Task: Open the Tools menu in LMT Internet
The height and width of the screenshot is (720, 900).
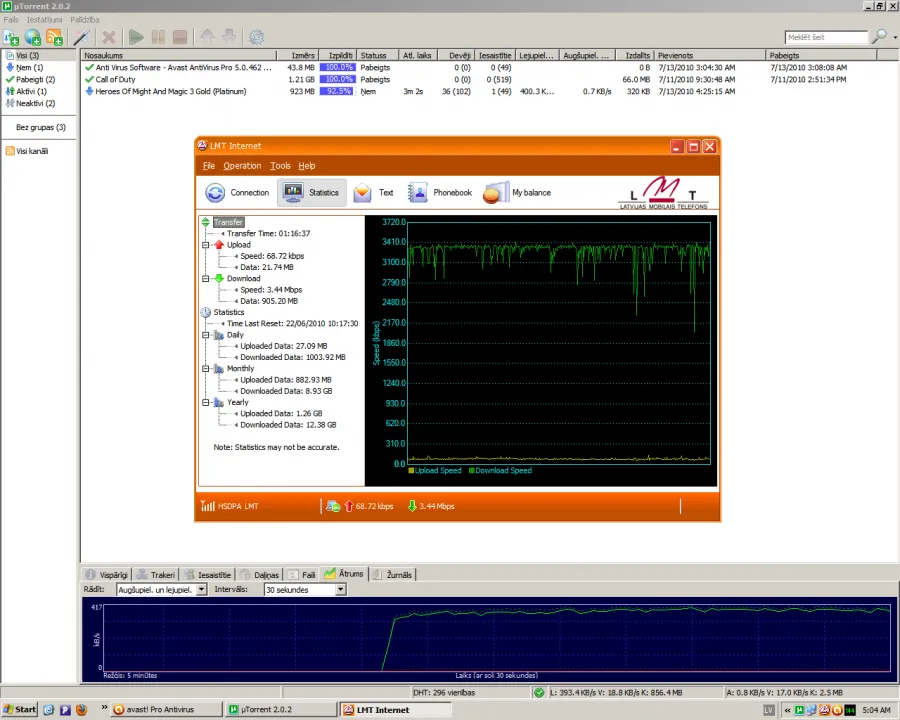Action: point(280,166)
